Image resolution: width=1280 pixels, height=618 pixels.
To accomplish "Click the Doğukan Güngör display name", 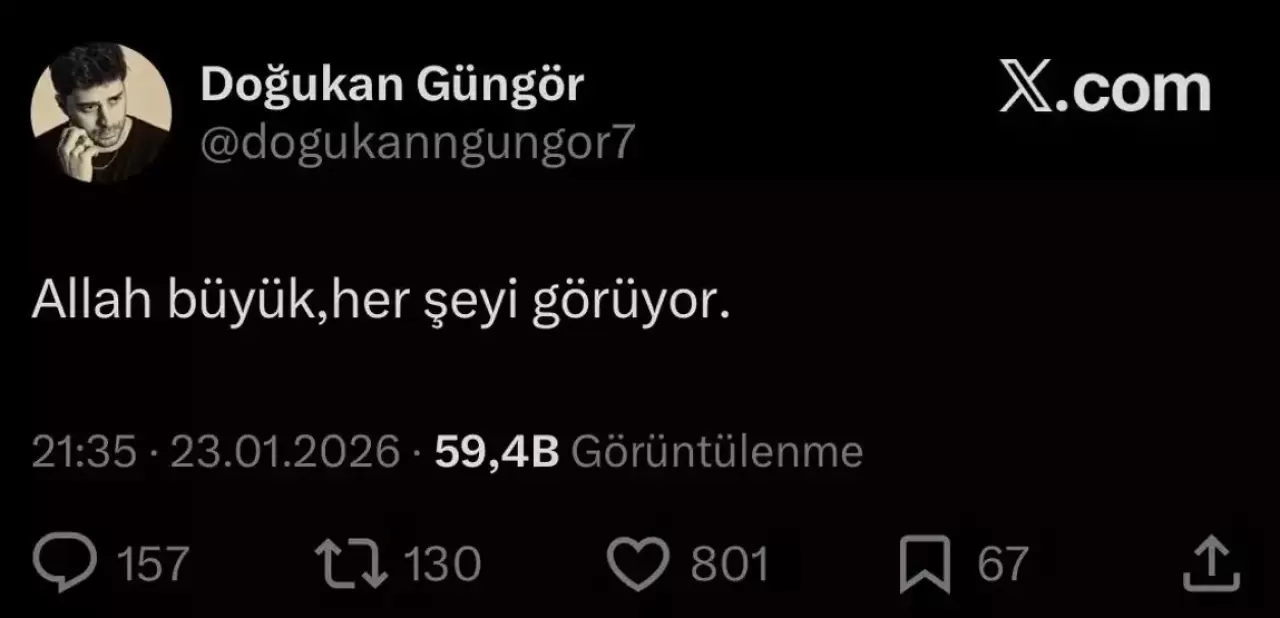I will pos(391,87).
